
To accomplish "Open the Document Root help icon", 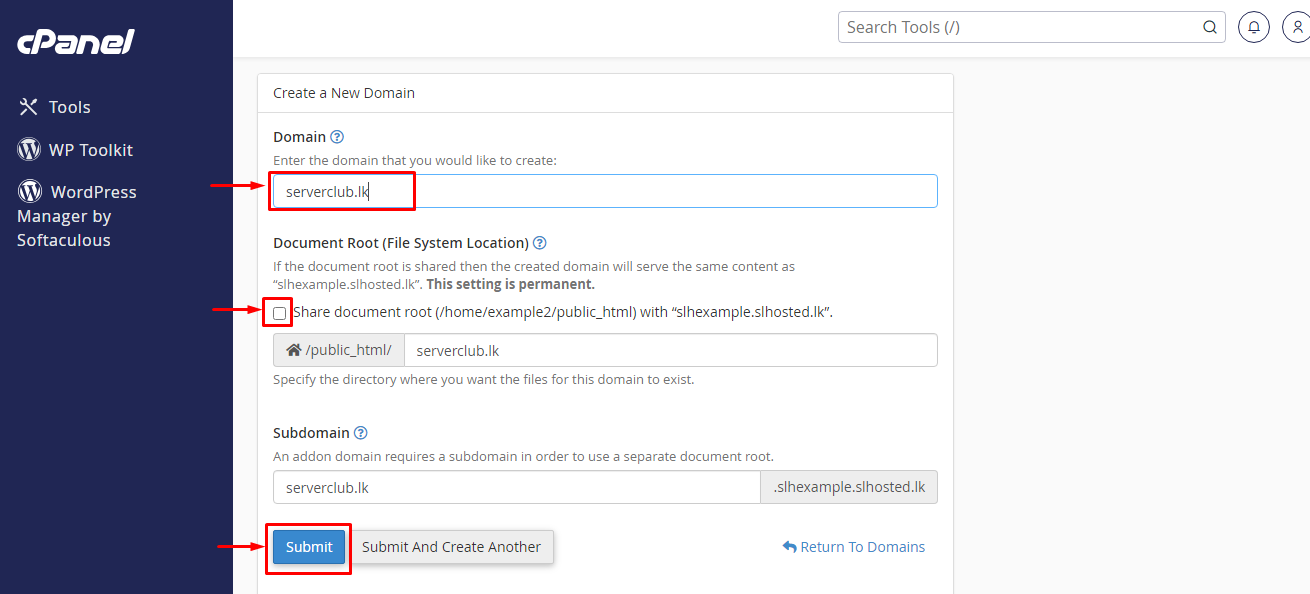I will 539,242.
